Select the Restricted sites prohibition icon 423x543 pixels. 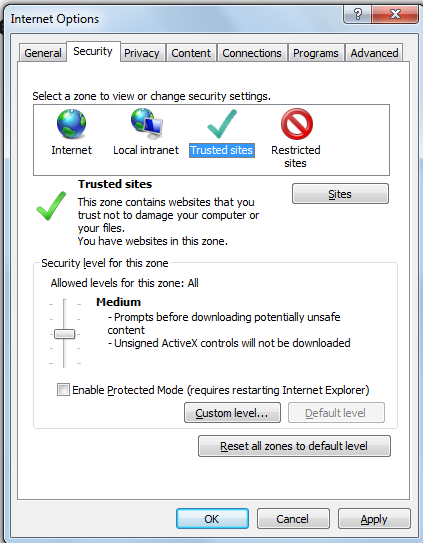297,124
